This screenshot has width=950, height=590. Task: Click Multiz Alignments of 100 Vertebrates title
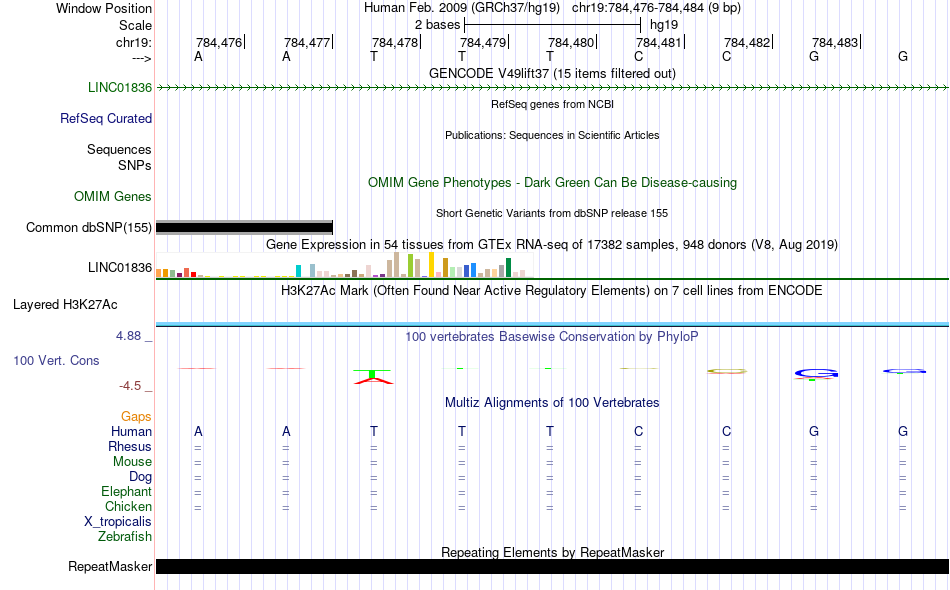(552, 403)
